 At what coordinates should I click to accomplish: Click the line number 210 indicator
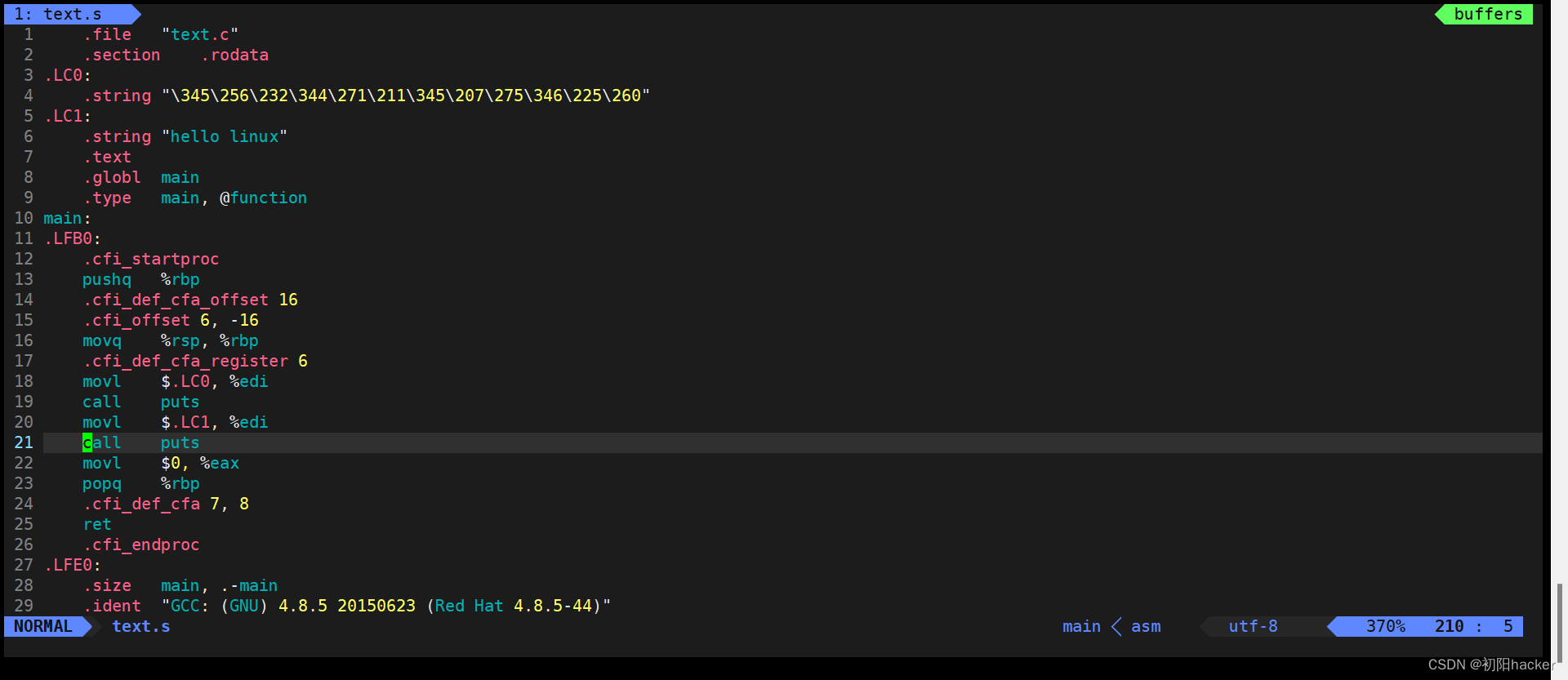click(1450, 626)
